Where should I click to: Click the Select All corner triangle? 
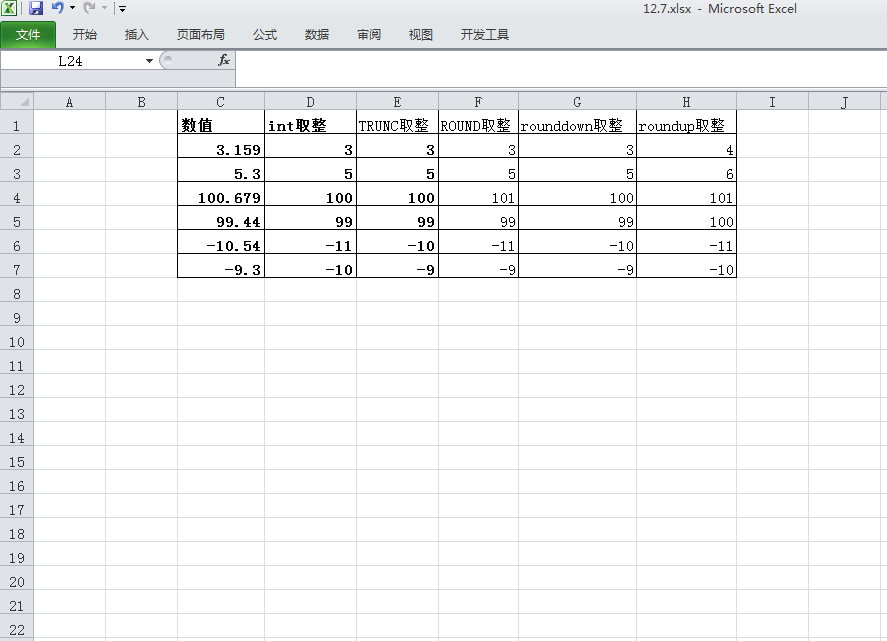[x=17, y=102]
